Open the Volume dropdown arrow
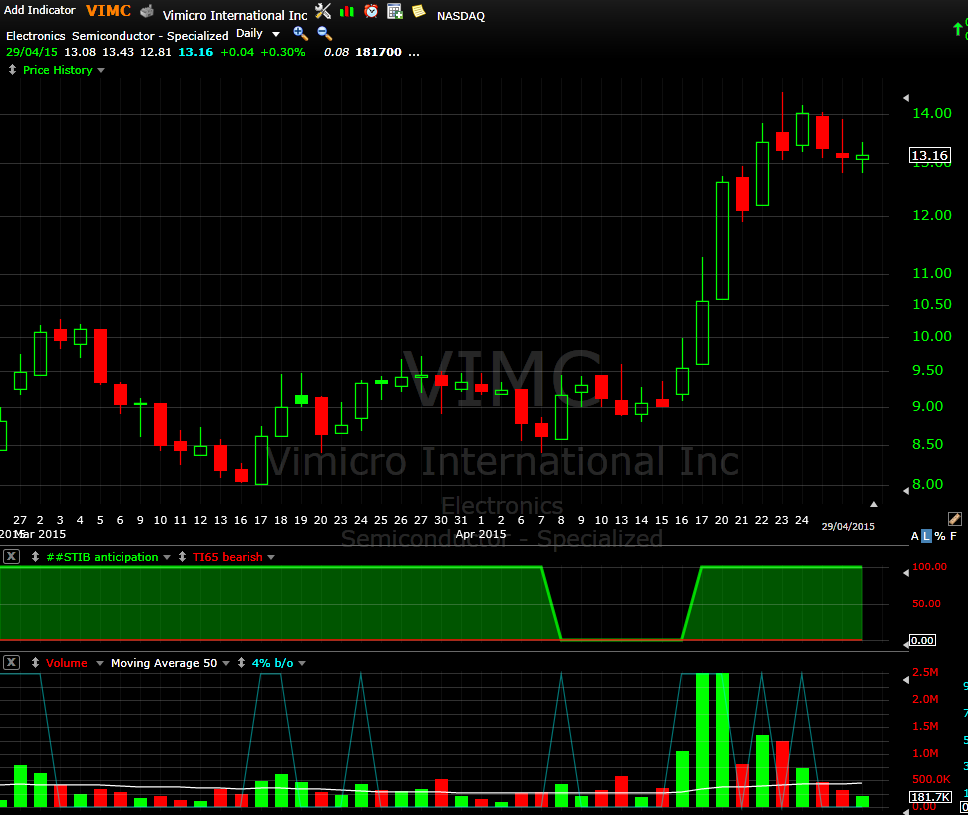 click(x=99, y=663)
